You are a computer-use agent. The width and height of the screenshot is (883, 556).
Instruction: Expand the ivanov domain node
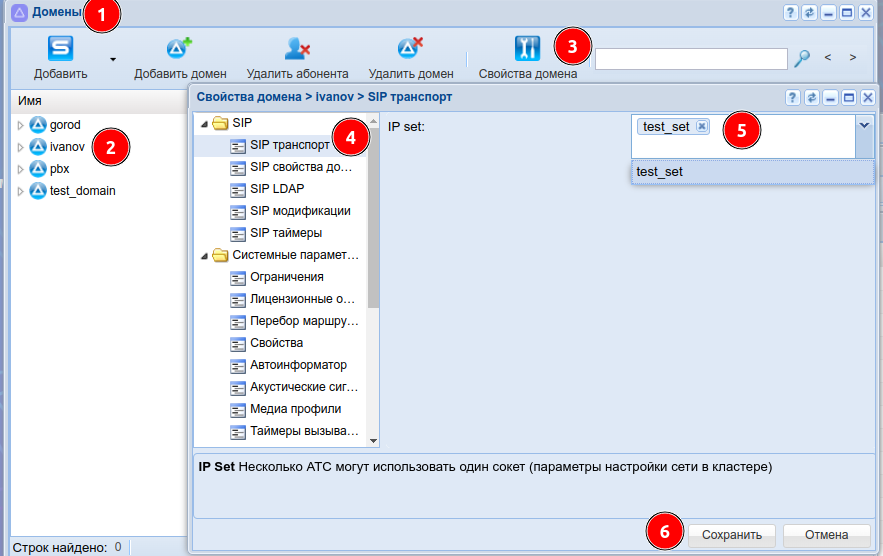[20, 147]
